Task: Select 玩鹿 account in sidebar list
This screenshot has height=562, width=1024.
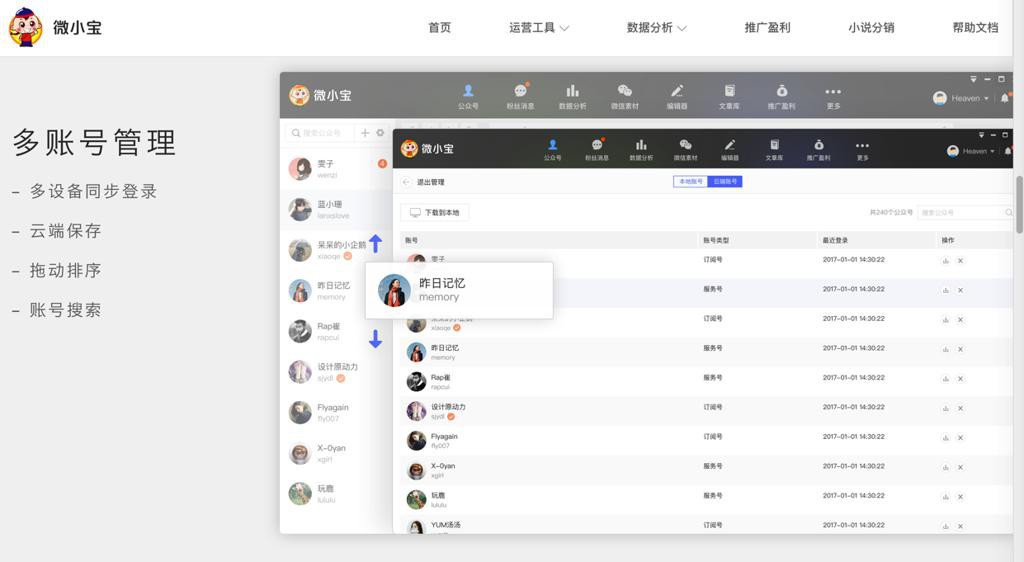Action: click(x=336, y=493)
